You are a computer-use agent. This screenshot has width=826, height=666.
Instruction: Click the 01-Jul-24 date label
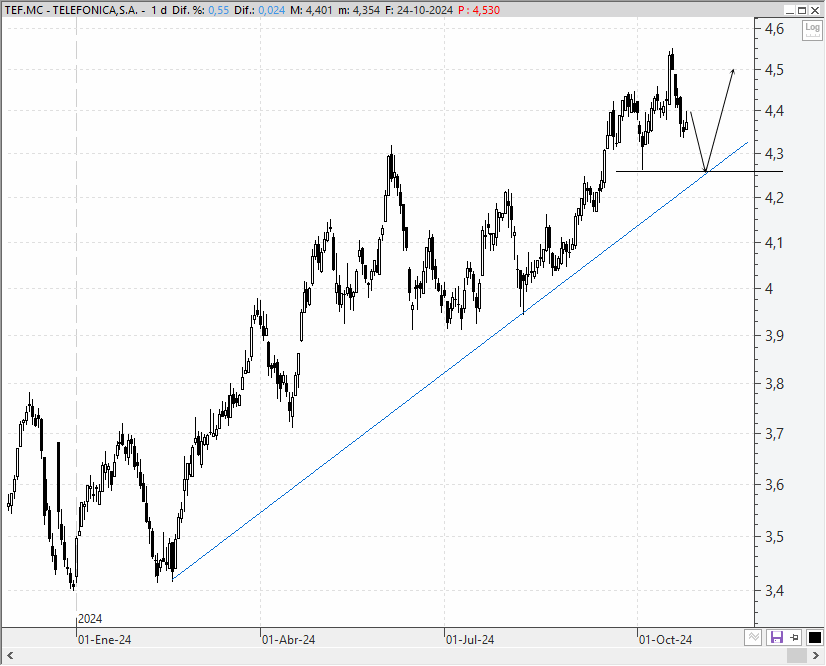coord(470,640)
